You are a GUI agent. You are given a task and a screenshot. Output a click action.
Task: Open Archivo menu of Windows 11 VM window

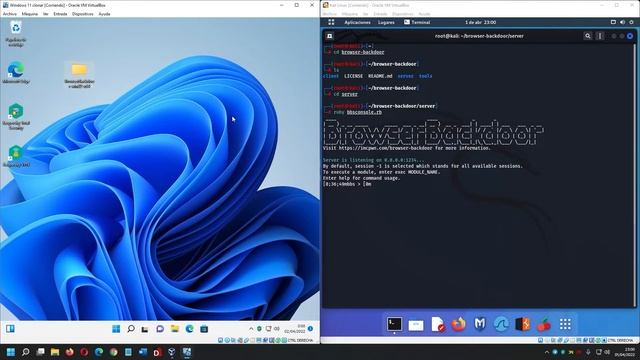[x=10, y=14]
